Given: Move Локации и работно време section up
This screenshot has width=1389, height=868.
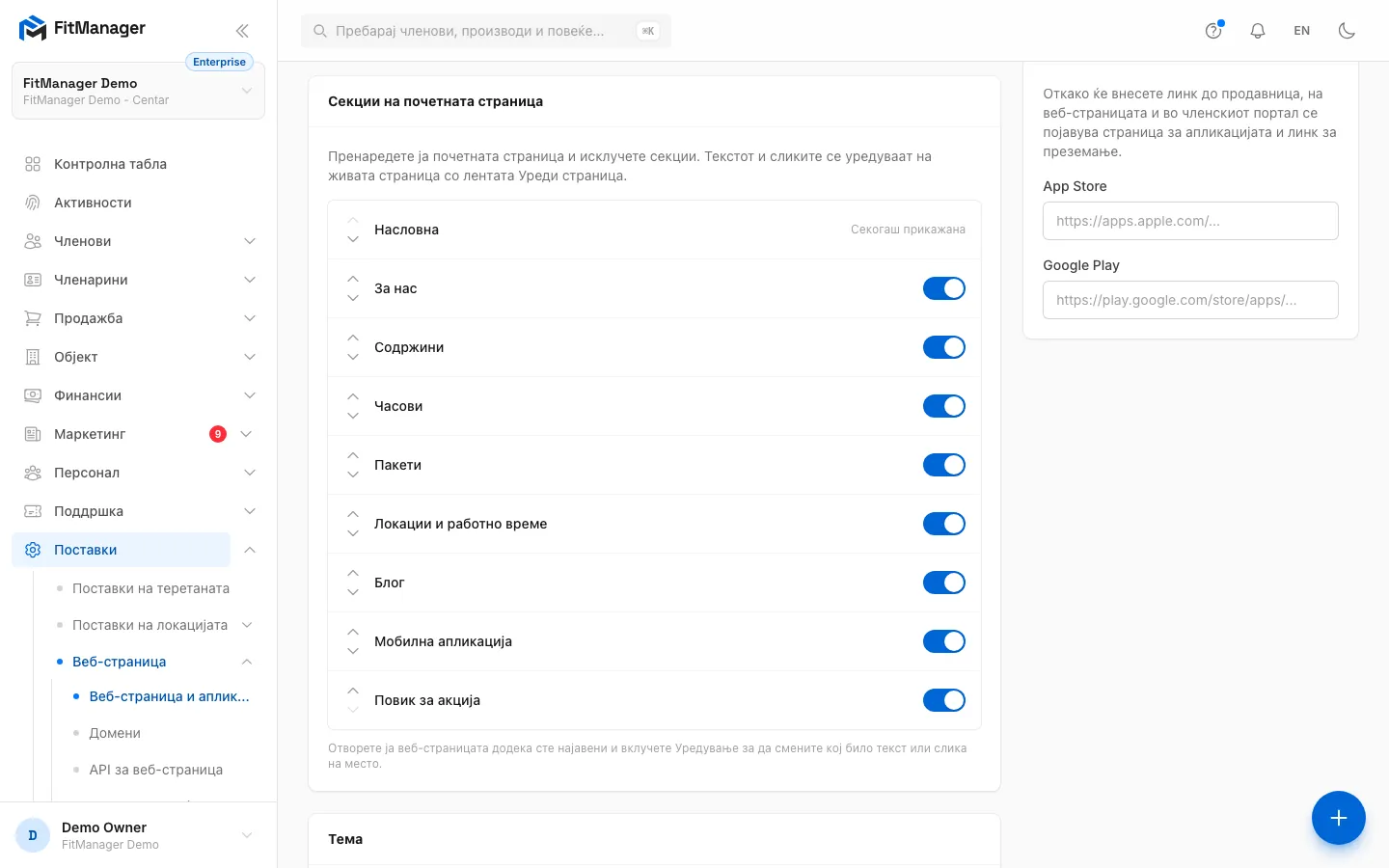Looking at the screenshot, I should click(353, 515).
